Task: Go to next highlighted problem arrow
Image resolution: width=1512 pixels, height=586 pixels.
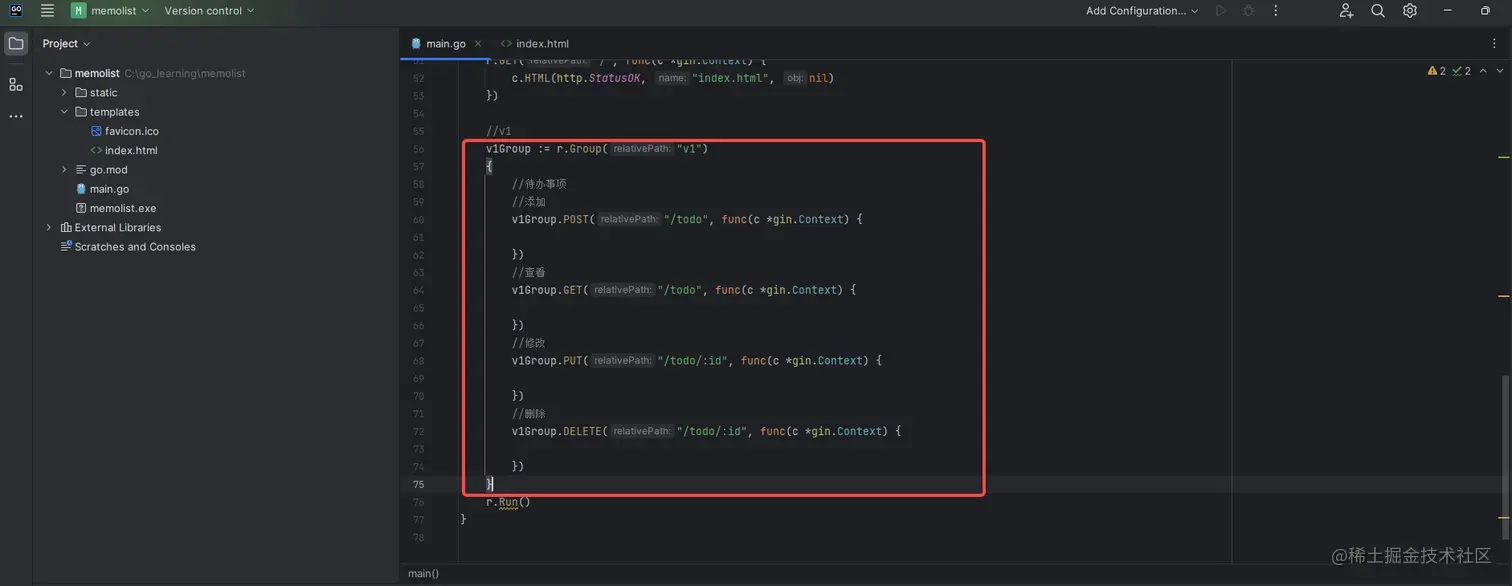Action: coord(1498,71)
